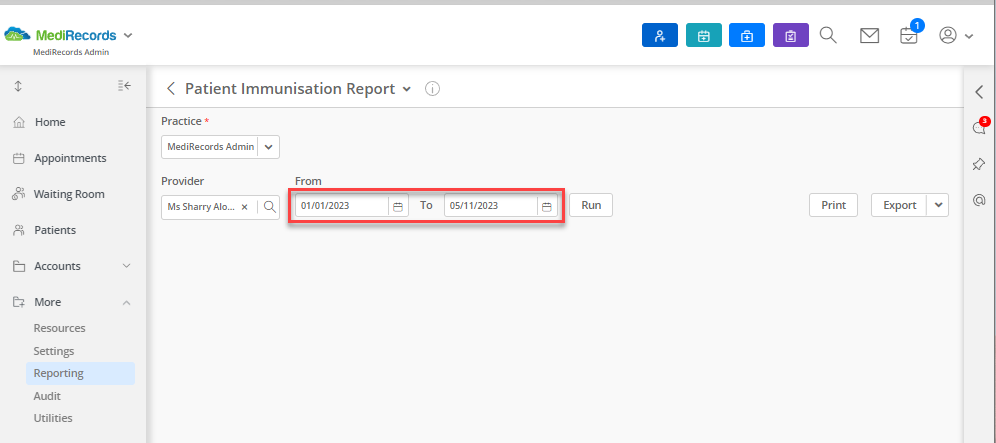Click the blue add patient icon
This screenshot has height=443, width=996.
[x=660, y=36]
